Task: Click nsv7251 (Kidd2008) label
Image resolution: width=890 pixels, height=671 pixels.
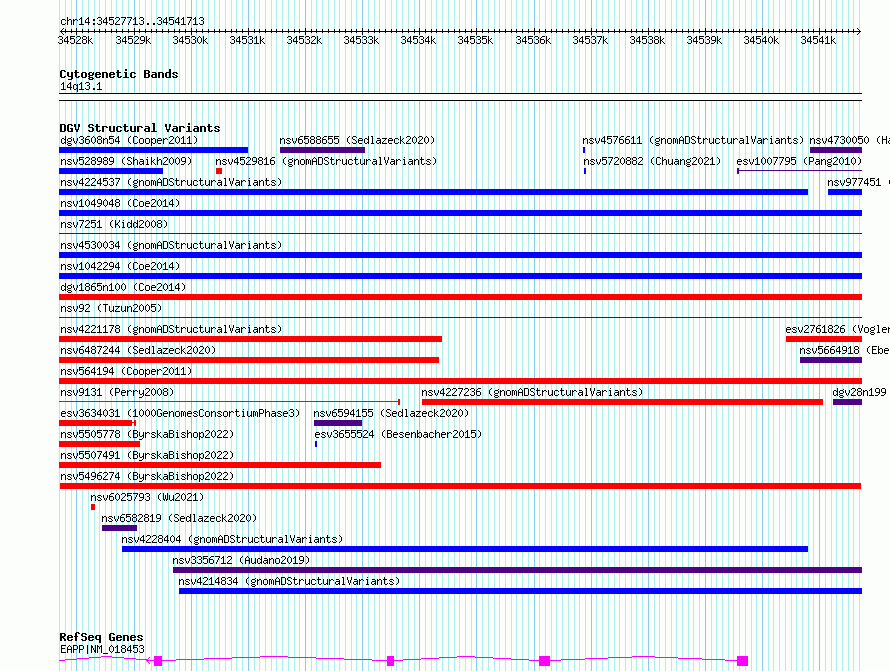Action: coord(114,224)
